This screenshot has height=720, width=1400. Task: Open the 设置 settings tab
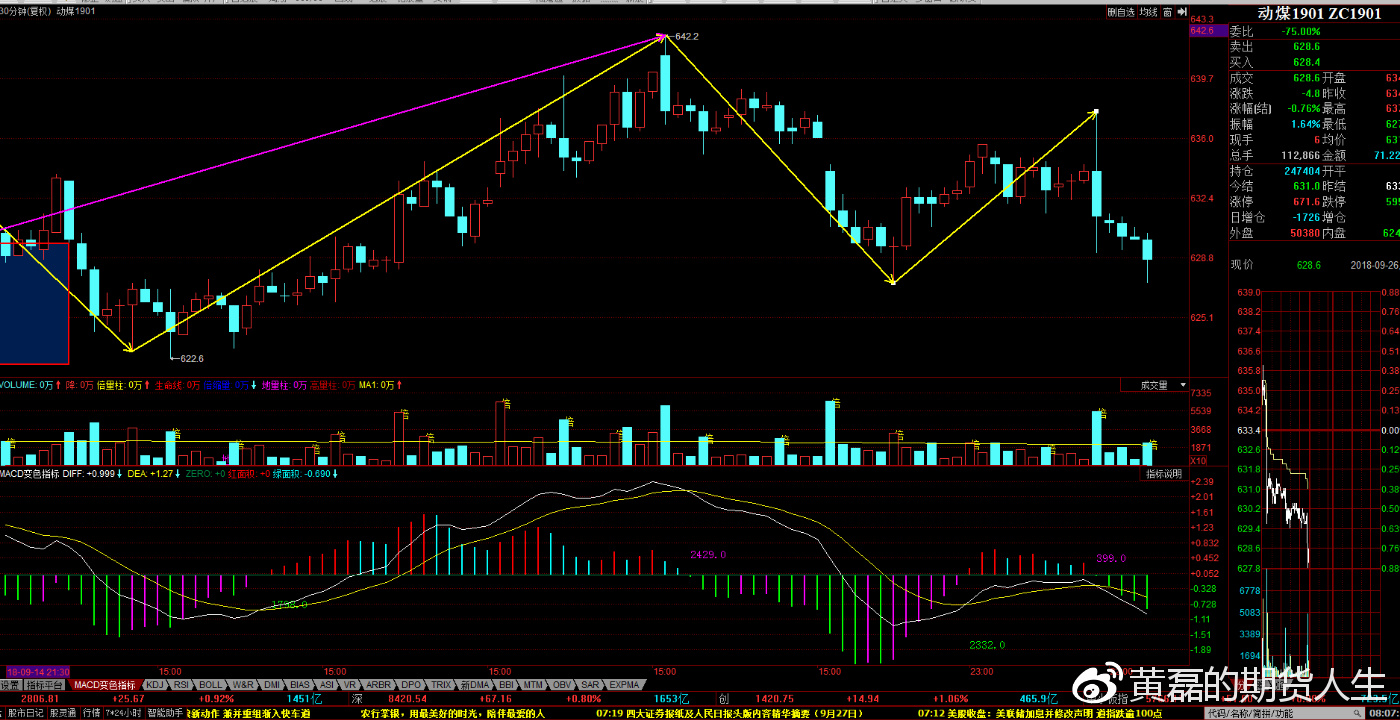11,685
